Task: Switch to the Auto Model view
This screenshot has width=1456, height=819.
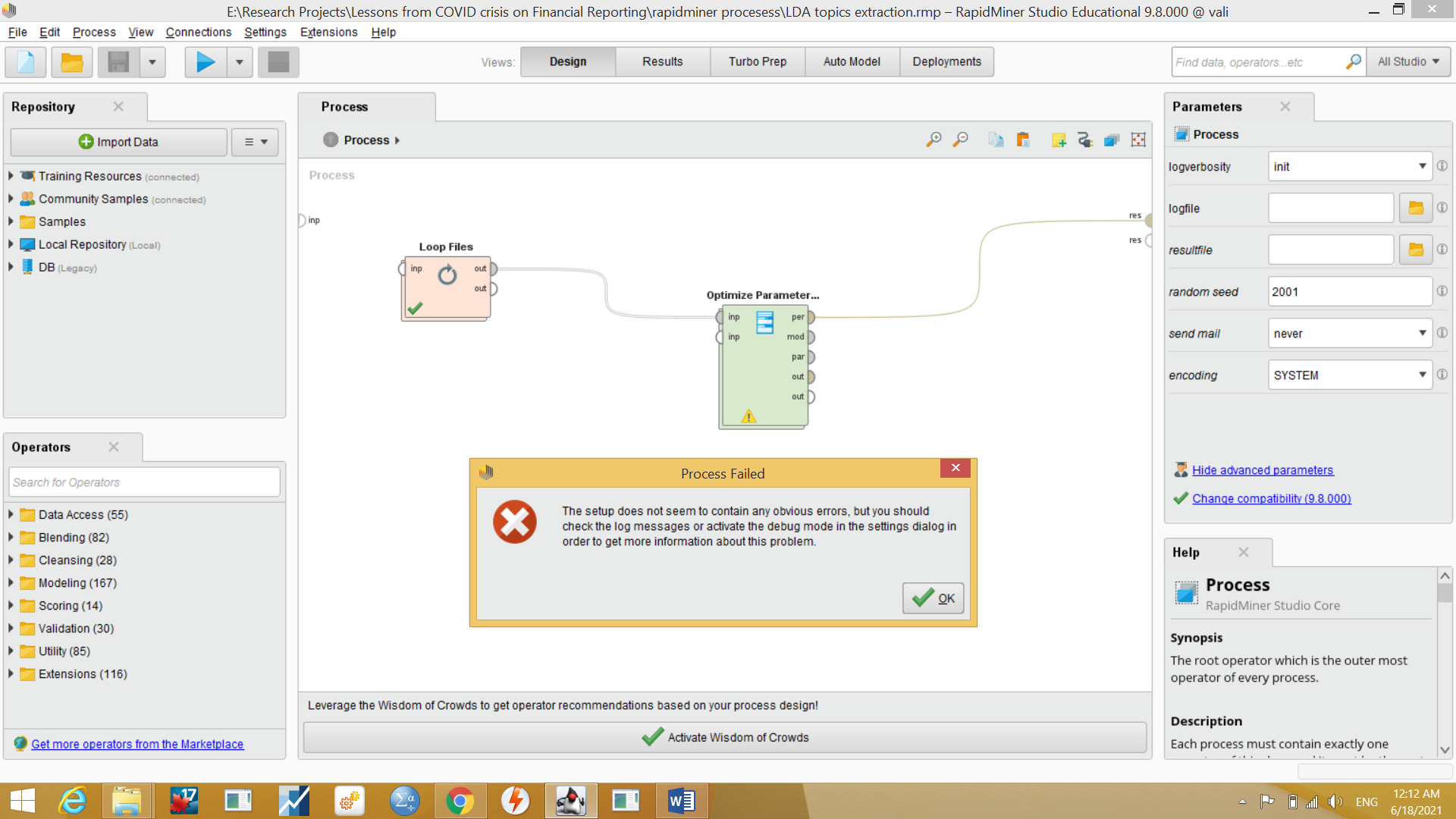Action: point(852,61)
